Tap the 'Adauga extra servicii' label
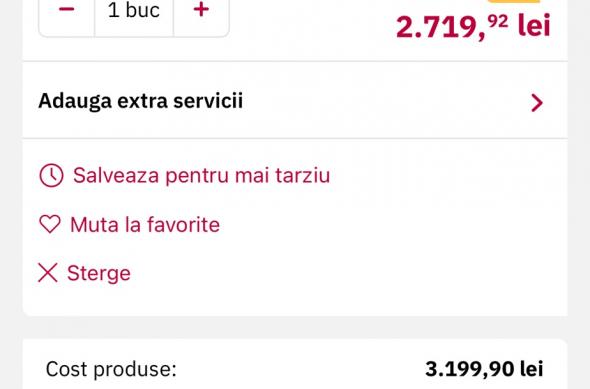The width and height of the screenshot is (590, 389). pos(141,101)
